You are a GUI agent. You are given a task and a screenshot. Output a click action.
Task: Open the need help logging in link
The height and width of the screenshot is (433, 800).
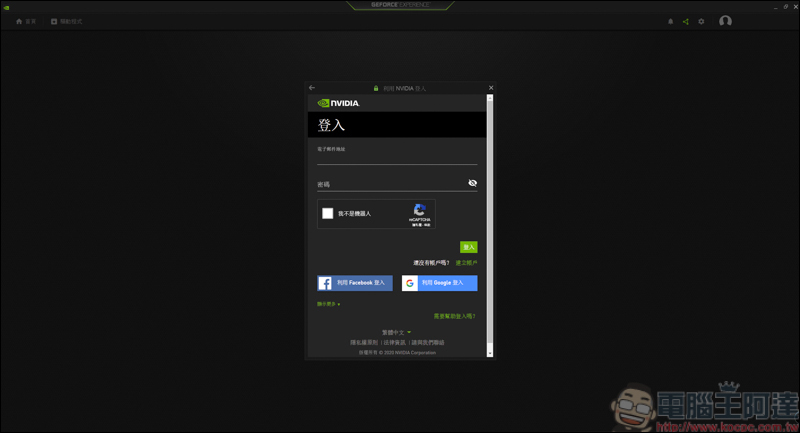(x=455, y=316)
